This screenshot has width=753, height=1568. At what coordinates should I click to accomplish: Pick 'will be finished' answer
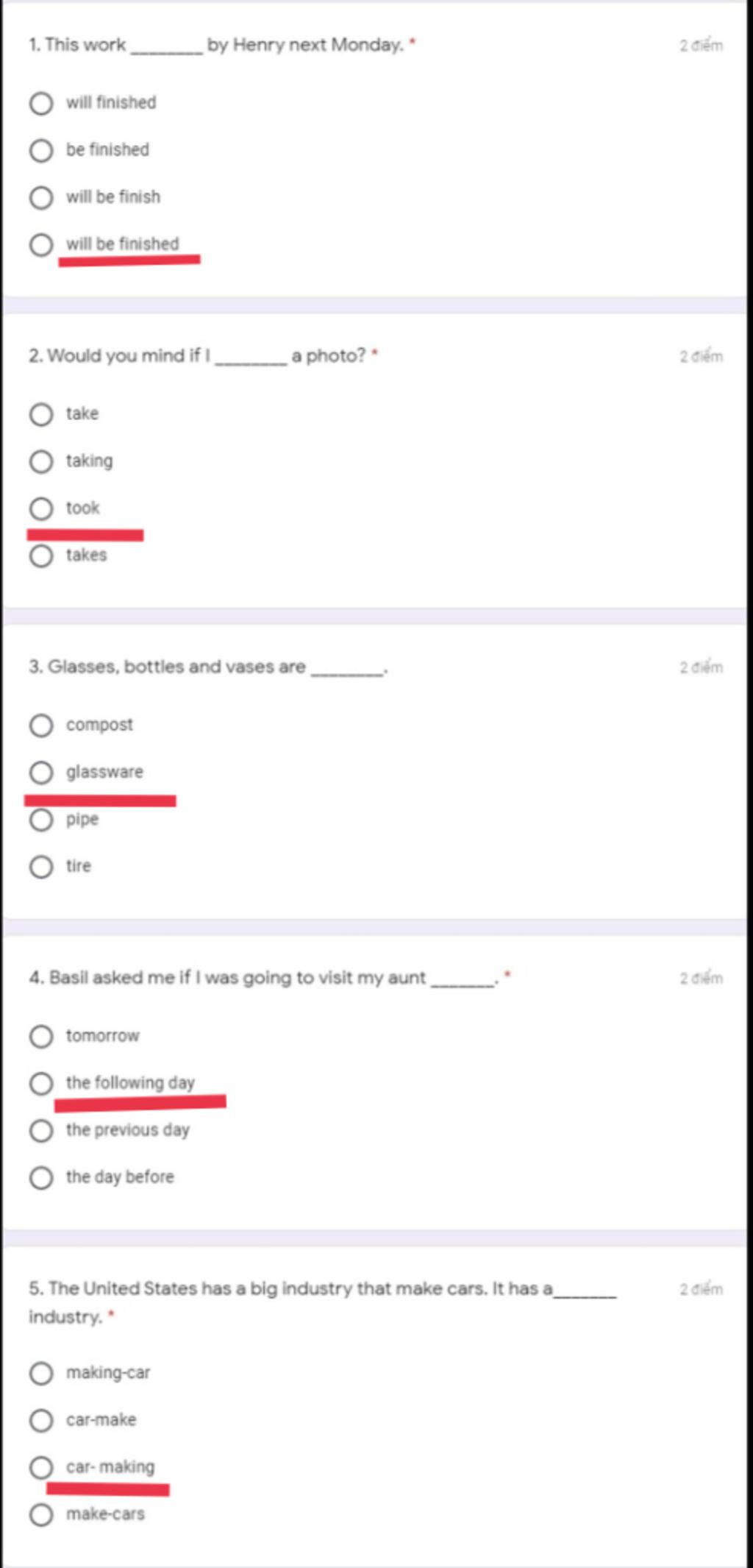click(41, 245)
